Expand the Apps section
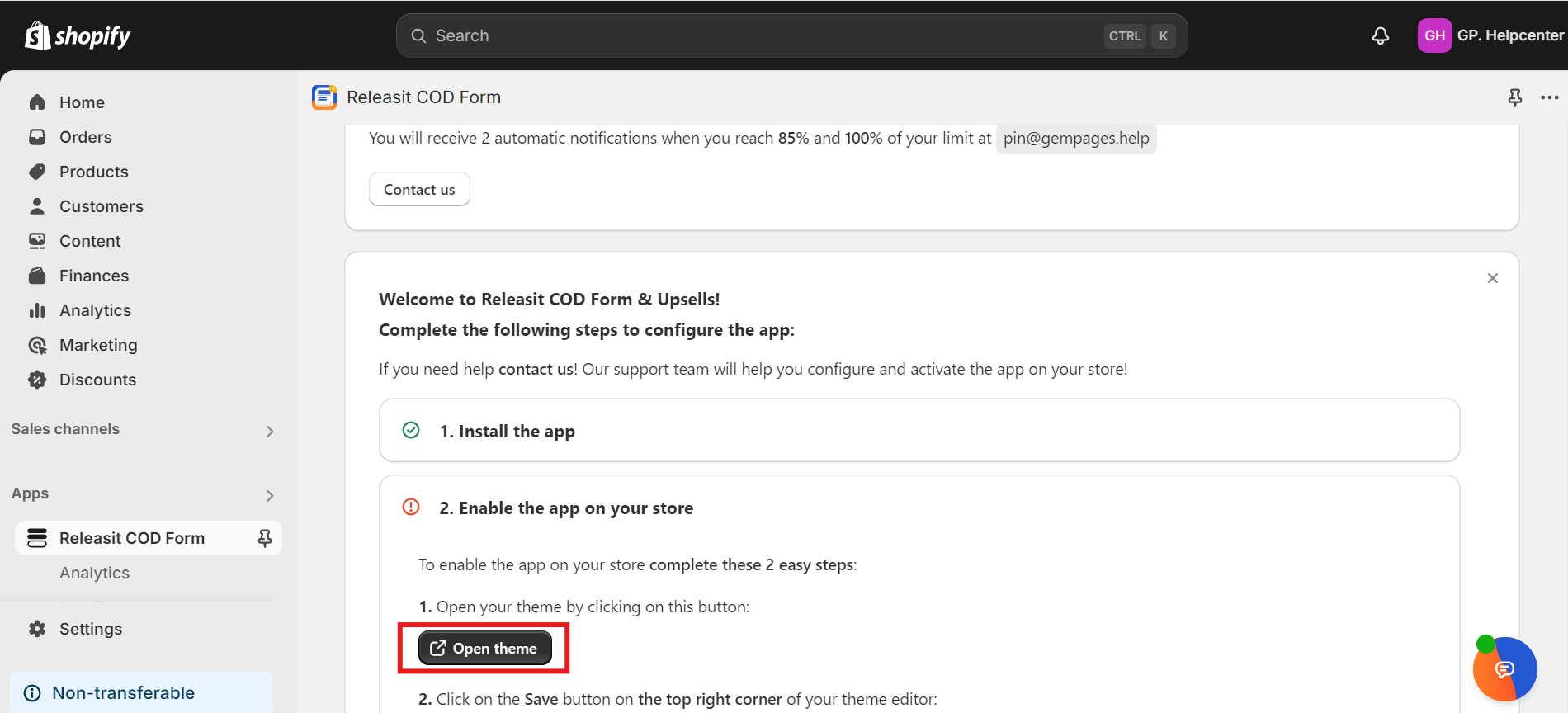 point(270,495)
